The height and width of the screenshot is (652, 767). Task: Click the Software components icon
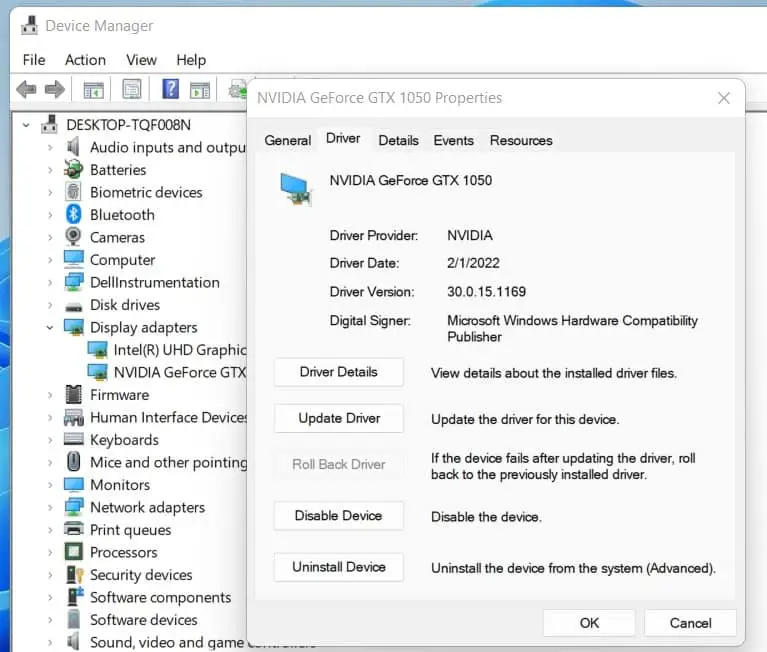(x=75, y=596)
